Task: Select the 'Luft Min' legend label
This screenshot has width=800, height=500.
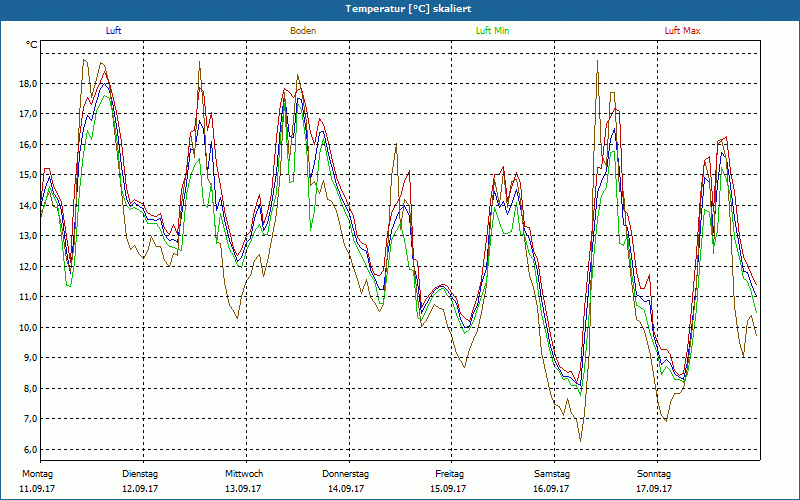Action: [x=492, y=31]
